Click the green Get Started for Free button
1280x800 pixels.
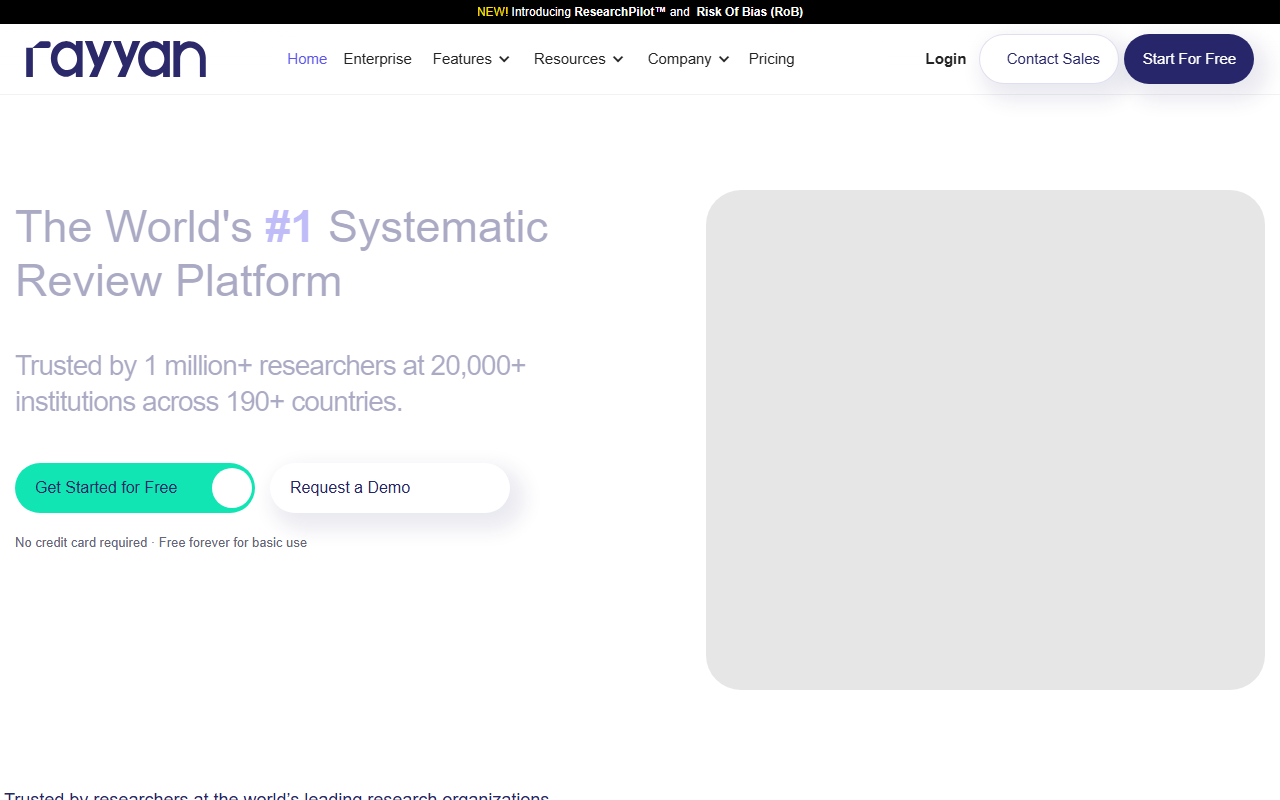click(x=135, y=488)
